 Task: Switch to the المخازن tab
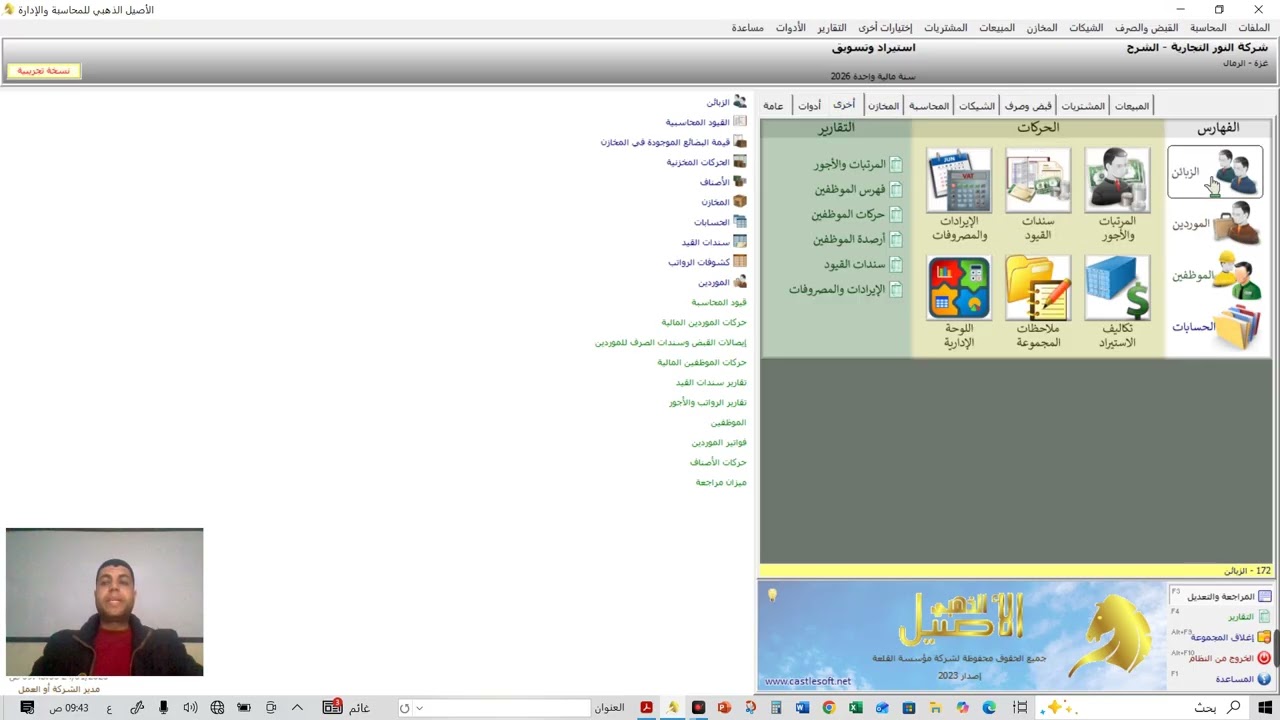pyautogui.click(x=883, y=106)
